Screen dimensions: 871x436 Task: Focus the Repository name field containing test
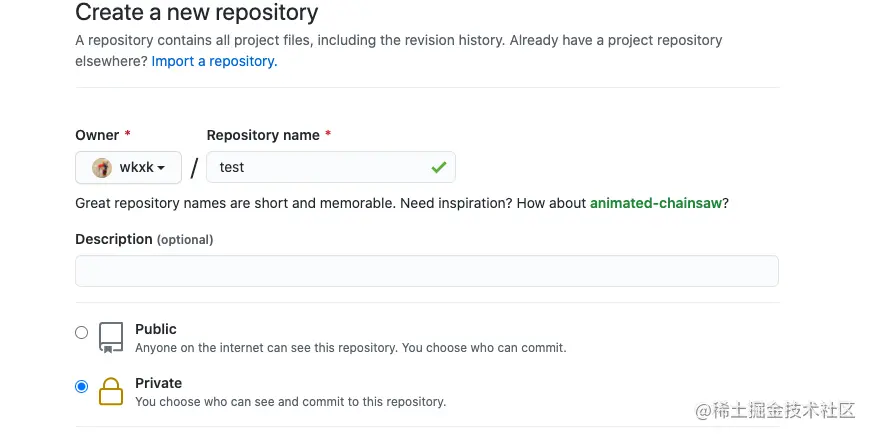click(x=320, y=167)
